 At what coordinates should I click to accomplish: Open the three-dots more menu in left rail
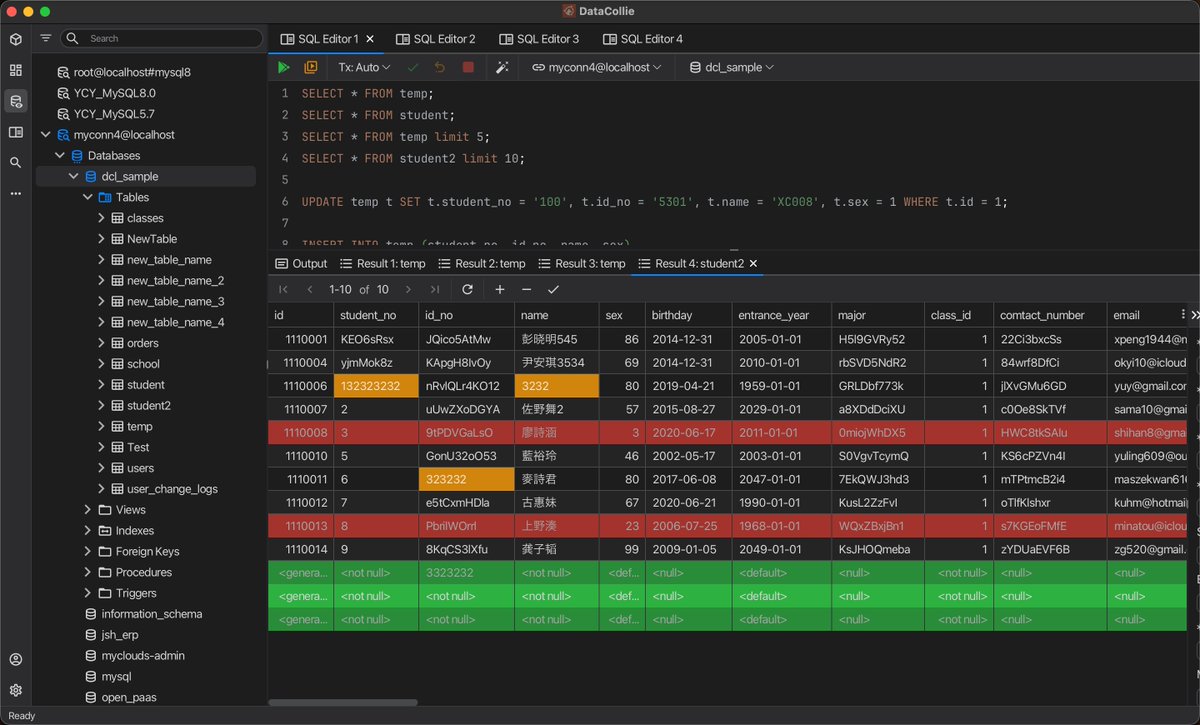(x=15, y=193)
